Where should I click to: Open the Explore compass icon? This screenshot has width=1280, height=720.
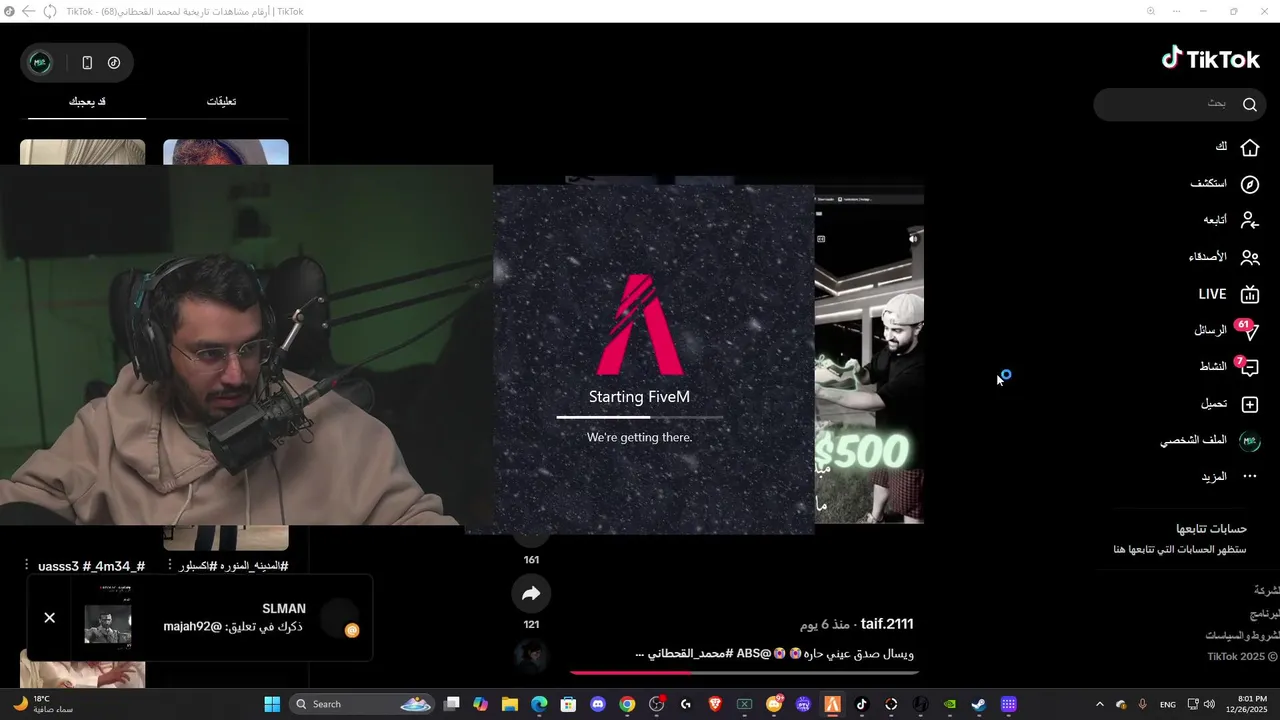pyautogui.click(x=1249, y=184)
